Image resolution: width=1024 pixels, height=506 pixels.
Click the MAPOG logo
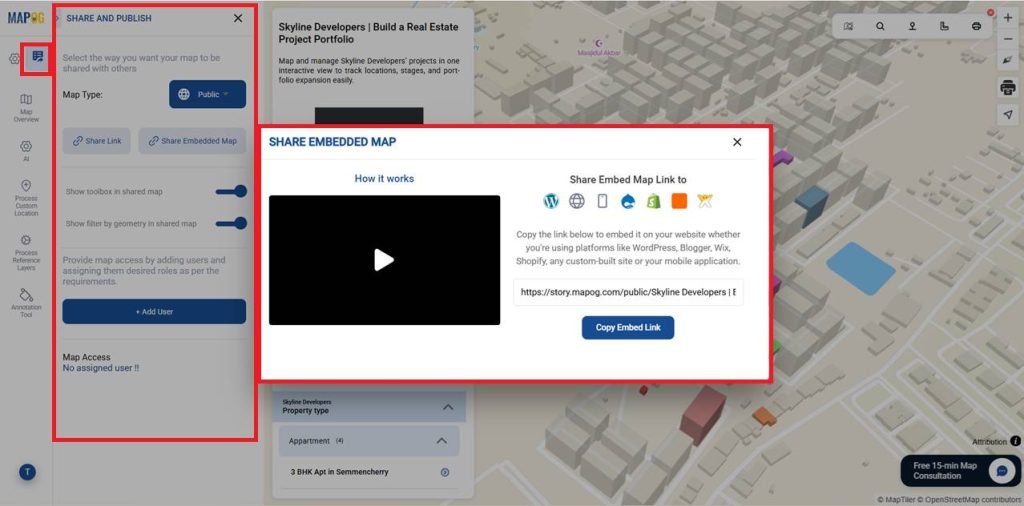pyautogui.click(x=26, y=18)
